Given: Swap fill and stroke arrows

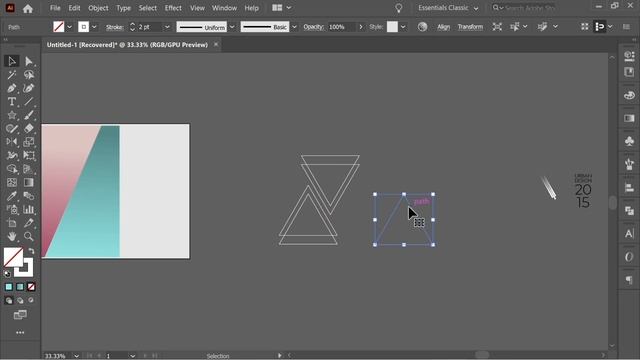Looking at the screenshot, I should click(x=31, y=251).
